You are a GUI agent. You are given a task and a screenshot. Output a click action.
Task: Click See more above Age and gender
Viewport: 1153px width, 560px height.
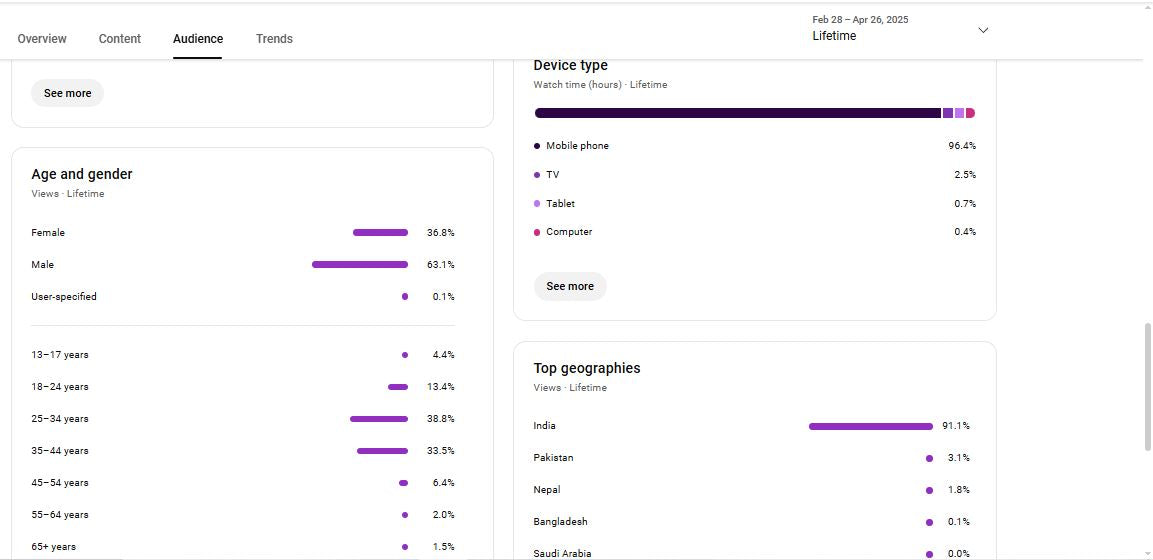point(67,93)
